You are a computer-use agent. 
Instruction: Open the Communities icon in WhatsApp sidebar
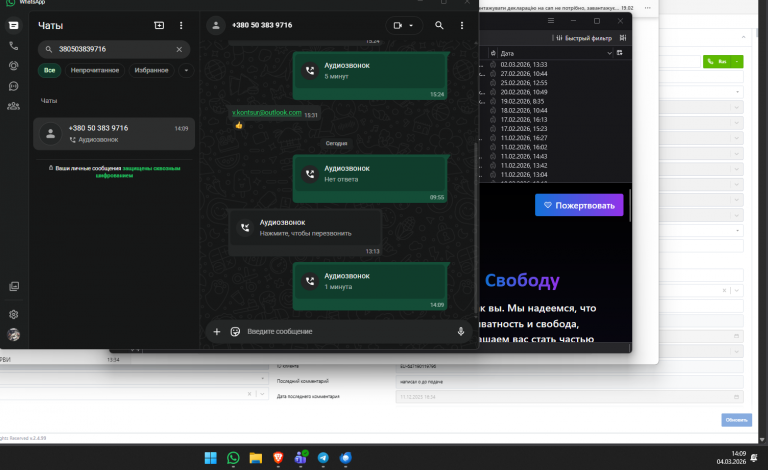(13, 106)
